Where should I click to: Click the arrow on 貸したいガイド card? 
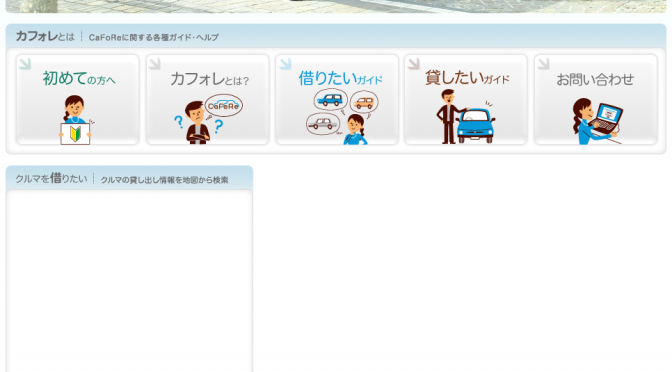click(414, 63)
